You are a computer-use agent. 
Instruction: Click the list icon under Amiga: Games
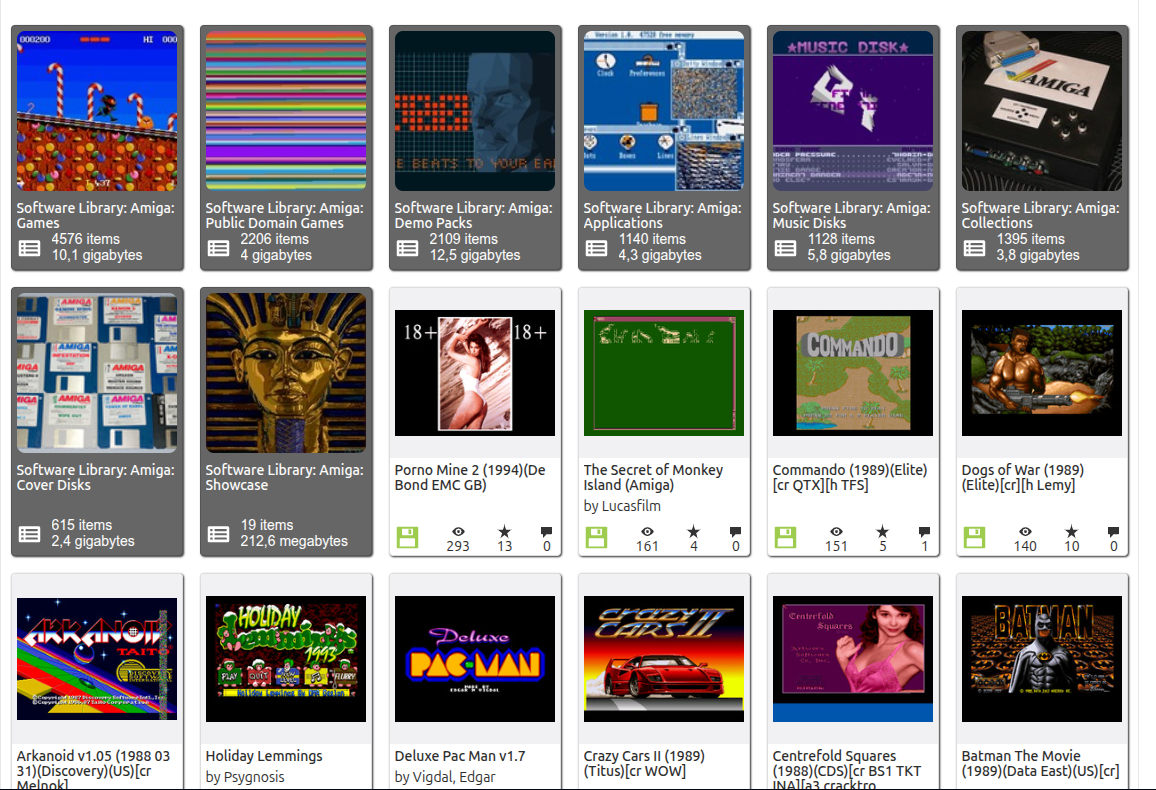click(x=30, y=248)
